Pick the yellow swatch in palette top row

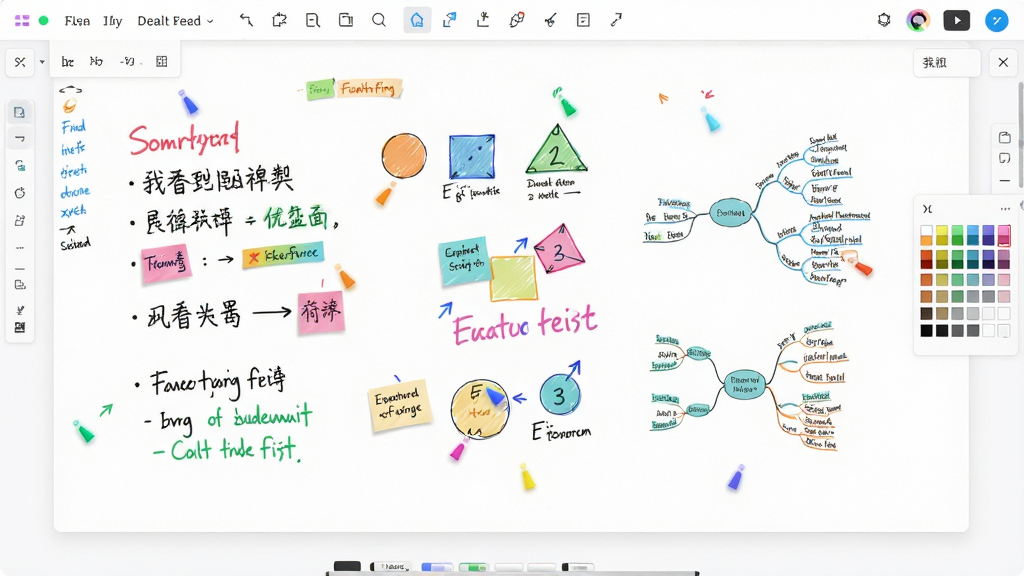(x=942, y=231)
